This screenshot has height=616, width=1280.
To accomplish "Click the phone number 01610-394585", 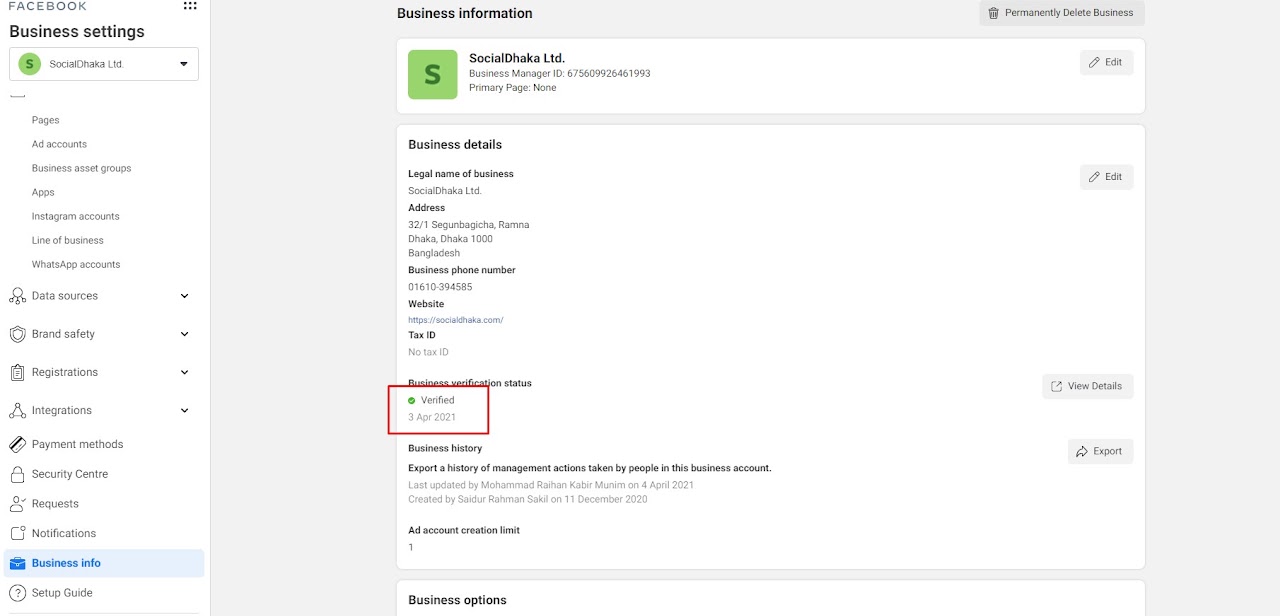I will (440, 287).
